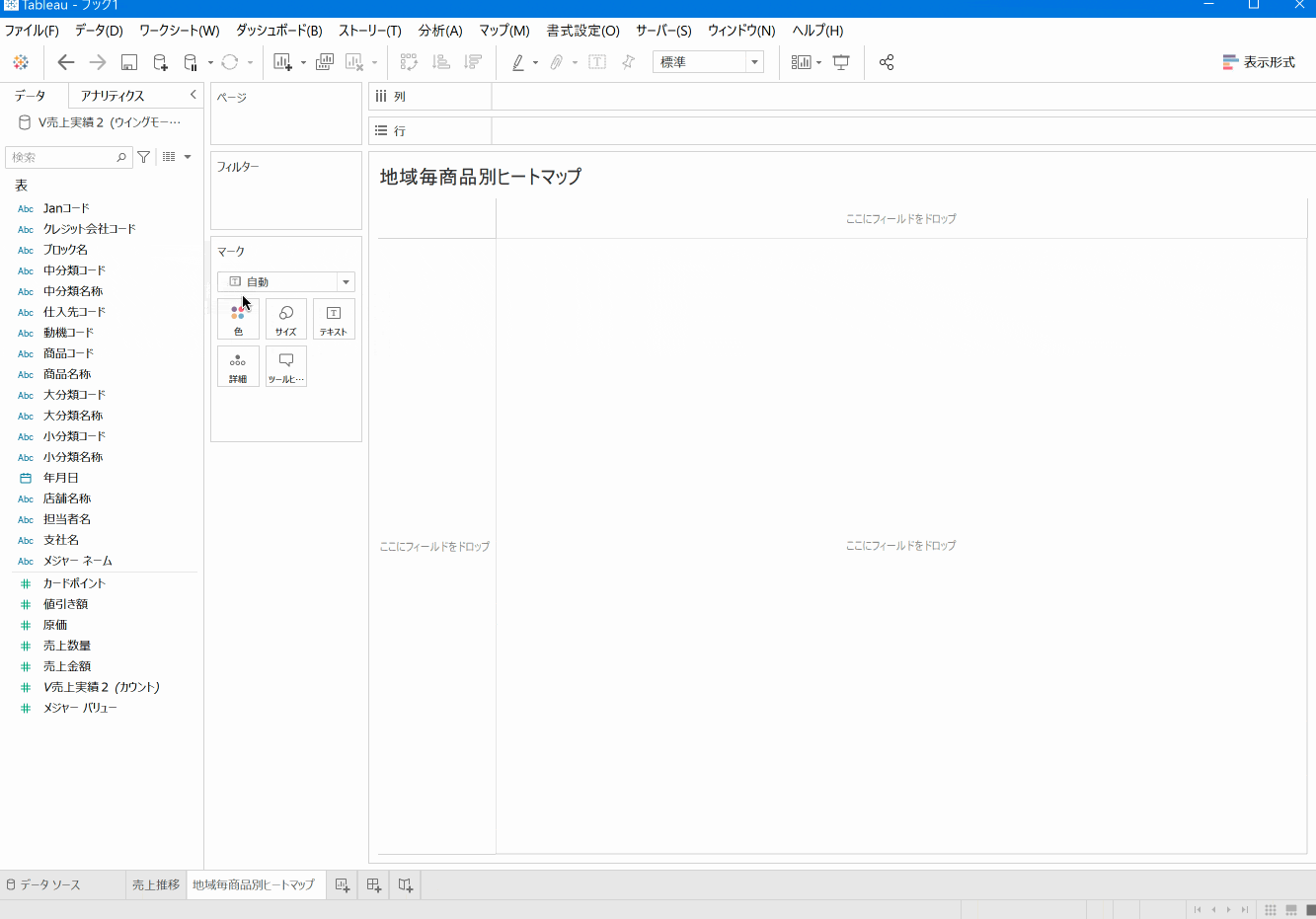
Task: Click new dashboard icon at bottom tabs
Action: tap(373, 884)
